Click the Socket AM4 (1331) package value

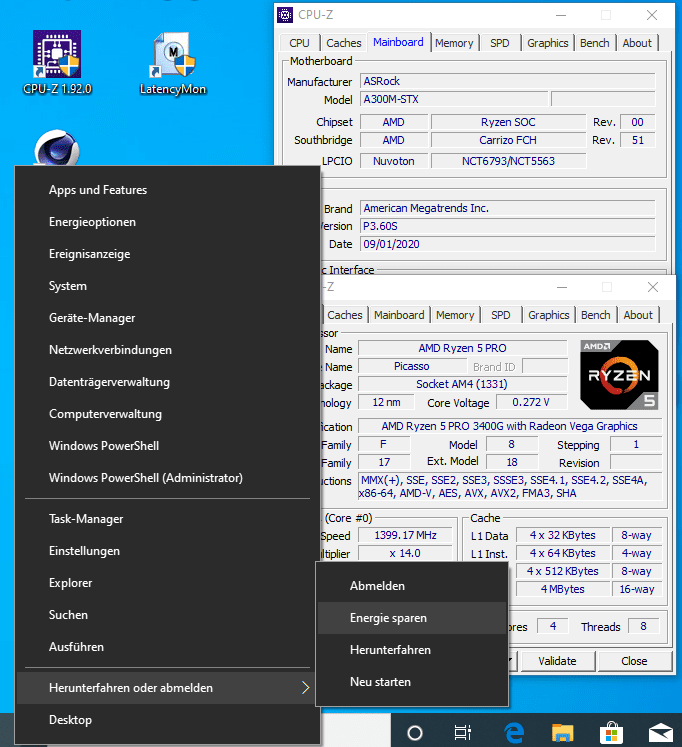coord(462,384)
